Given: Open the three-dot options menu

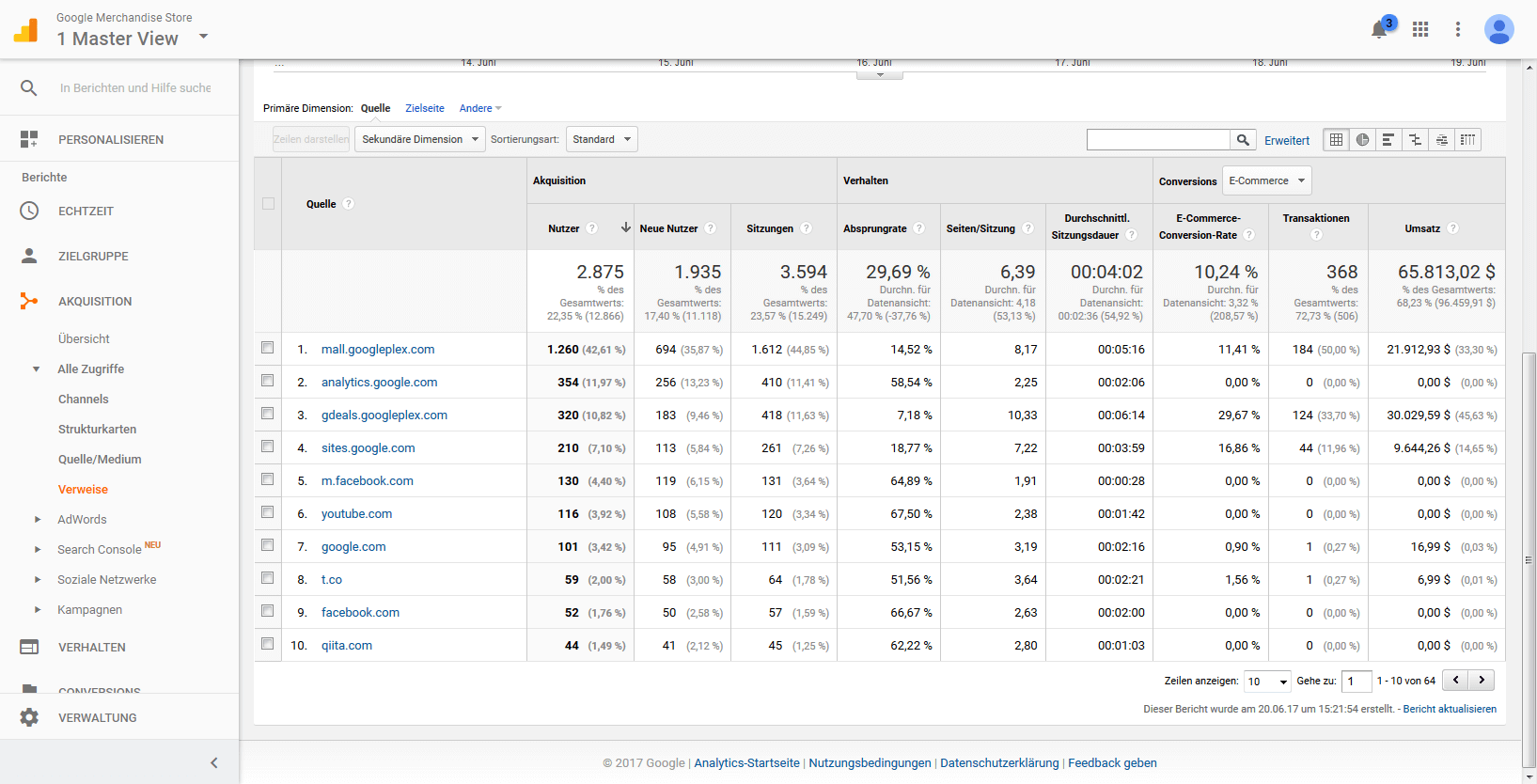Looking at the screenshot, I should point(1458,29).
